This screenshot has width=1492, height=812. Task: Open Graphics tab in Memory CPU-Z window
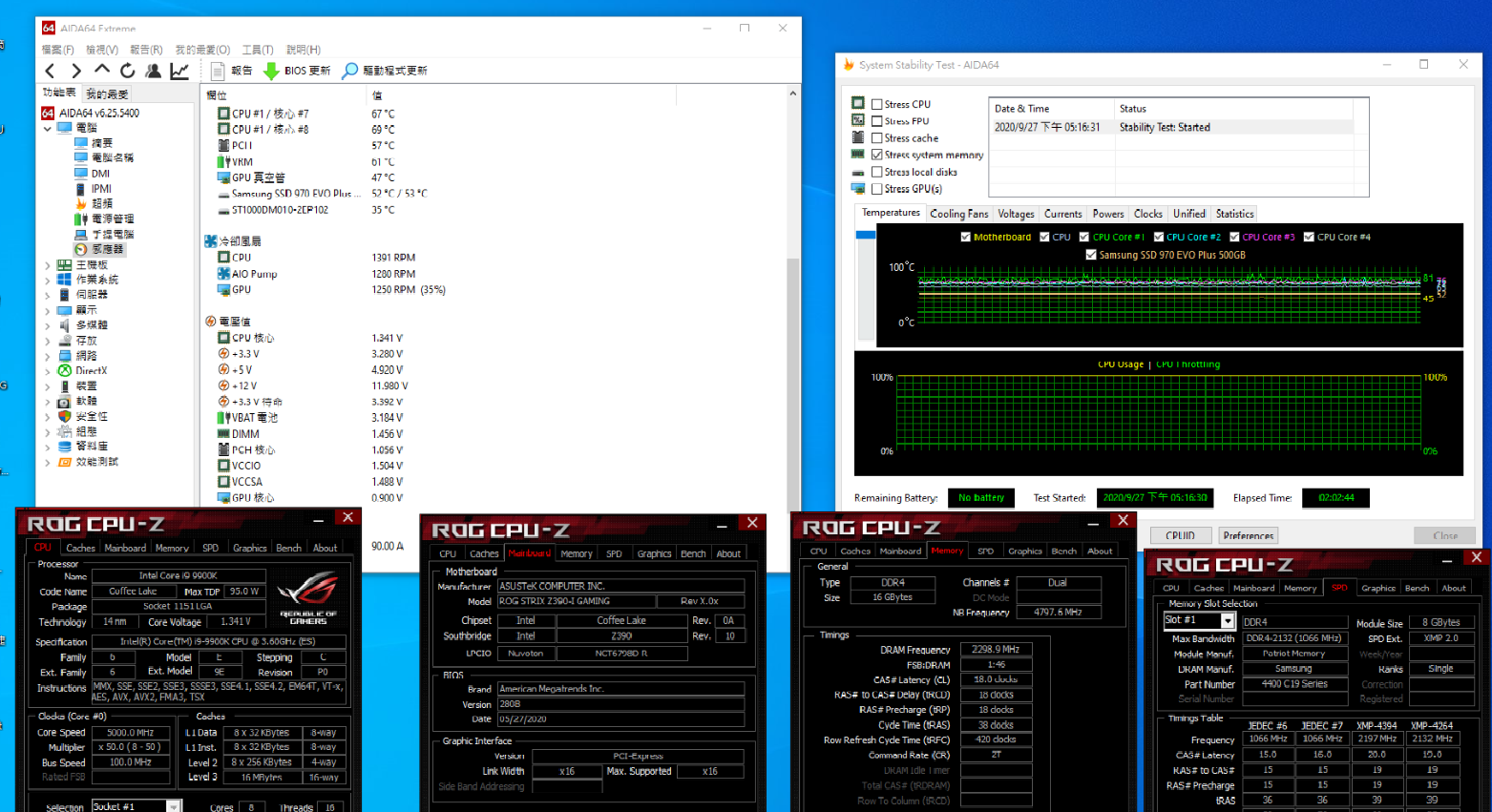(1024, 551)
